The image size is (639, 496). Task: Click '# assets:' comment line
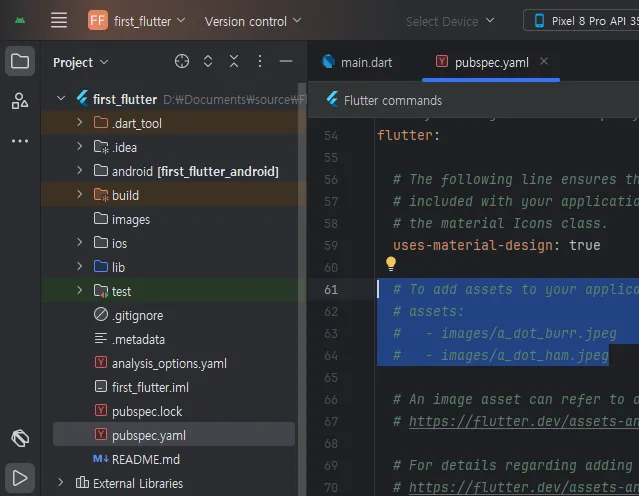428,311
